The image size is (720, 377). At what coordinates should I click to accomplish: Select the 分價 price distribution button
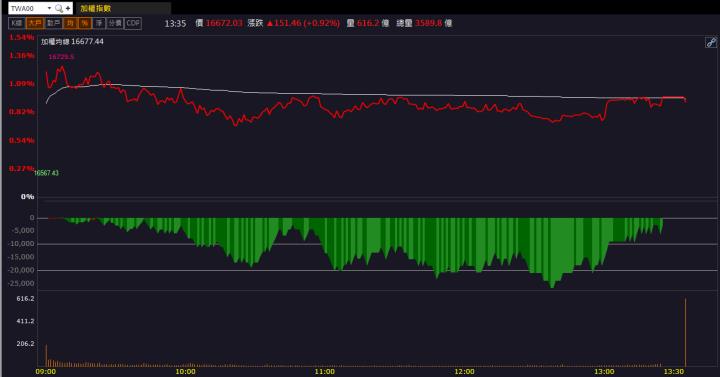[x=115, y=23]
